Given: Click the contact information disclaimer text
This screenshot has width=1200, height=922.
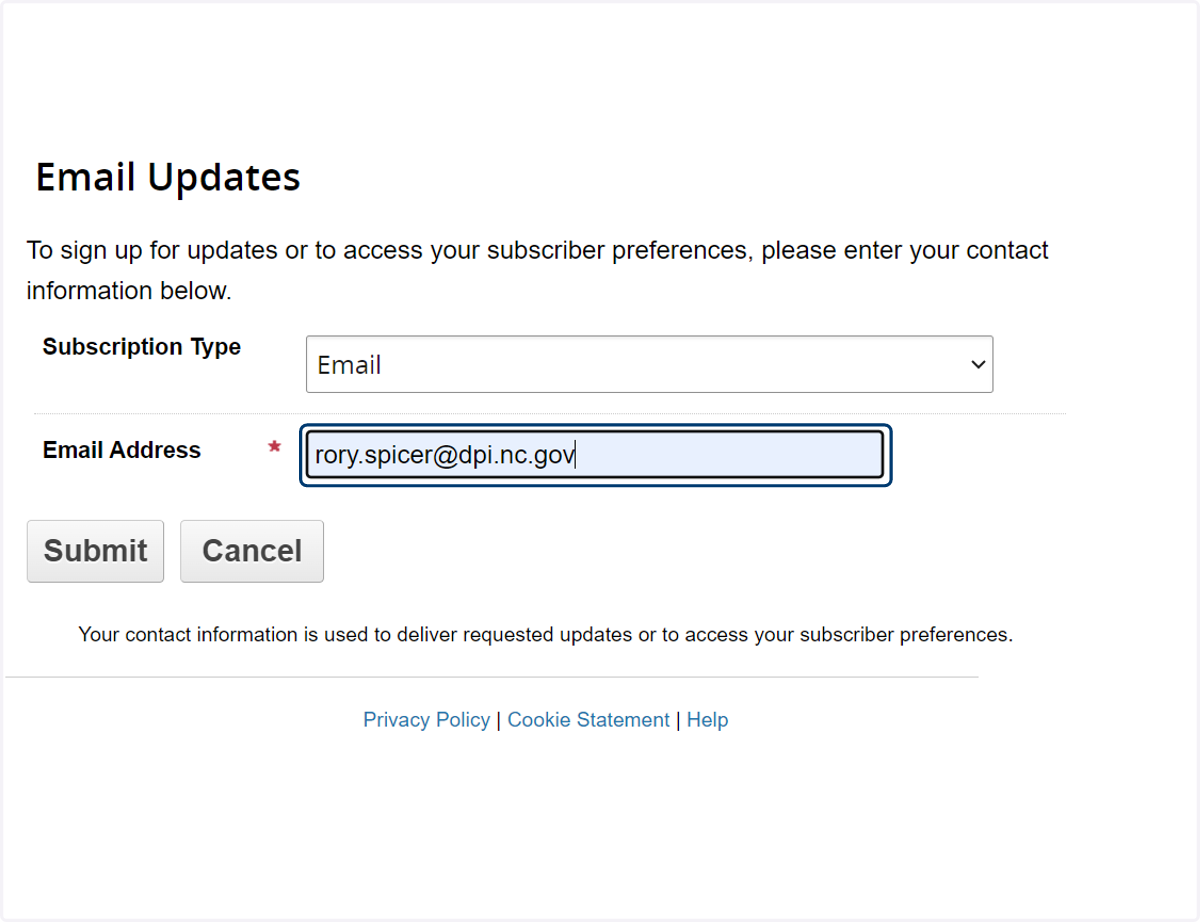Looking at the screenshot, I should (546, 634).
